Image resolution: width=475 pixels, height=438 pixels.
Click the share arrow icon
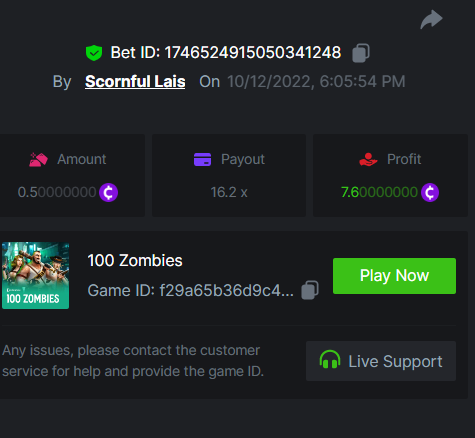[431, 19]
